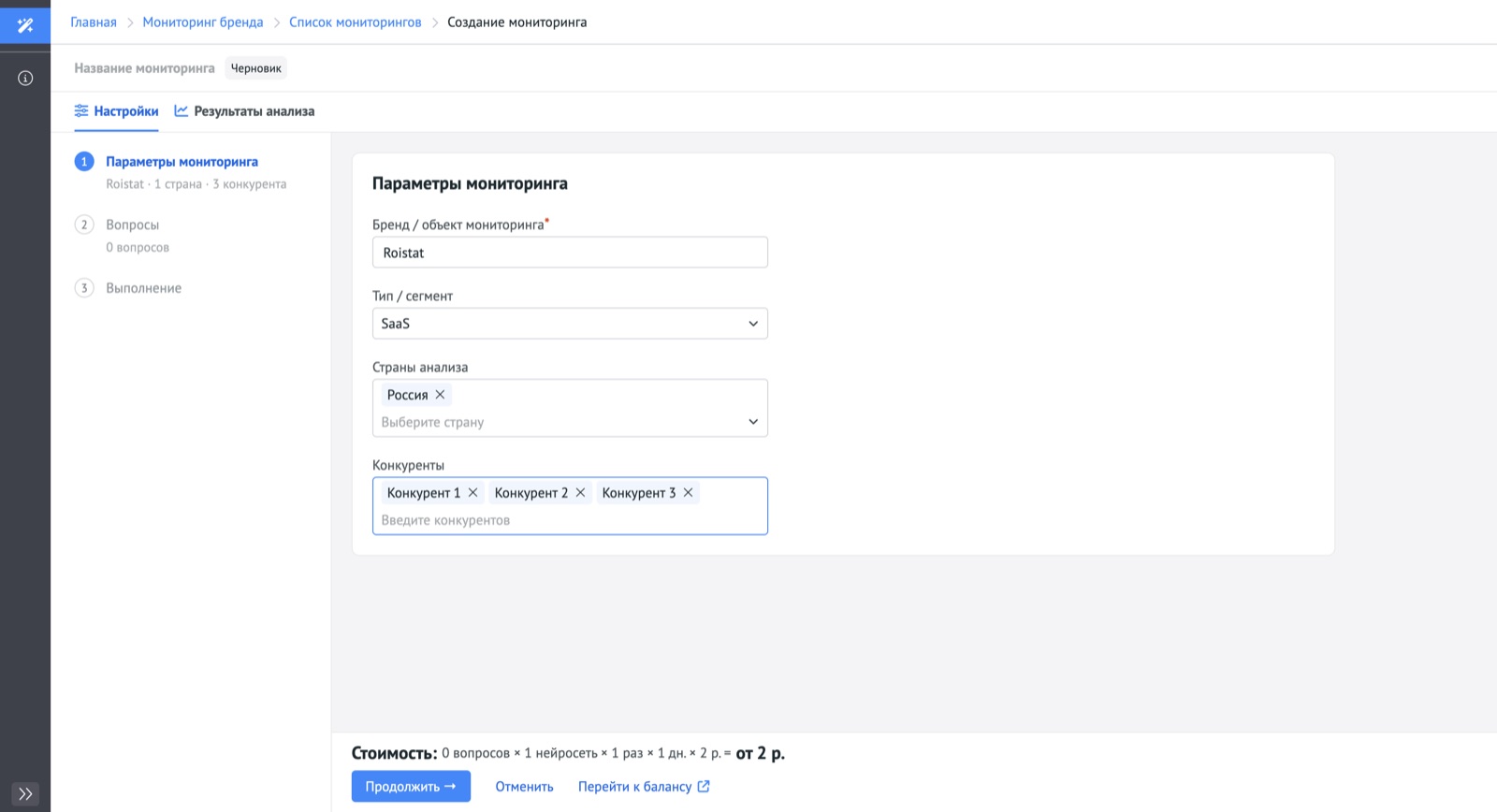Image resolution: width=1497 pixels, height=812 pixels.
Task: Open Список мониторингов breadcrumb link
Action: pyautogui.click(x=356, y=22)
